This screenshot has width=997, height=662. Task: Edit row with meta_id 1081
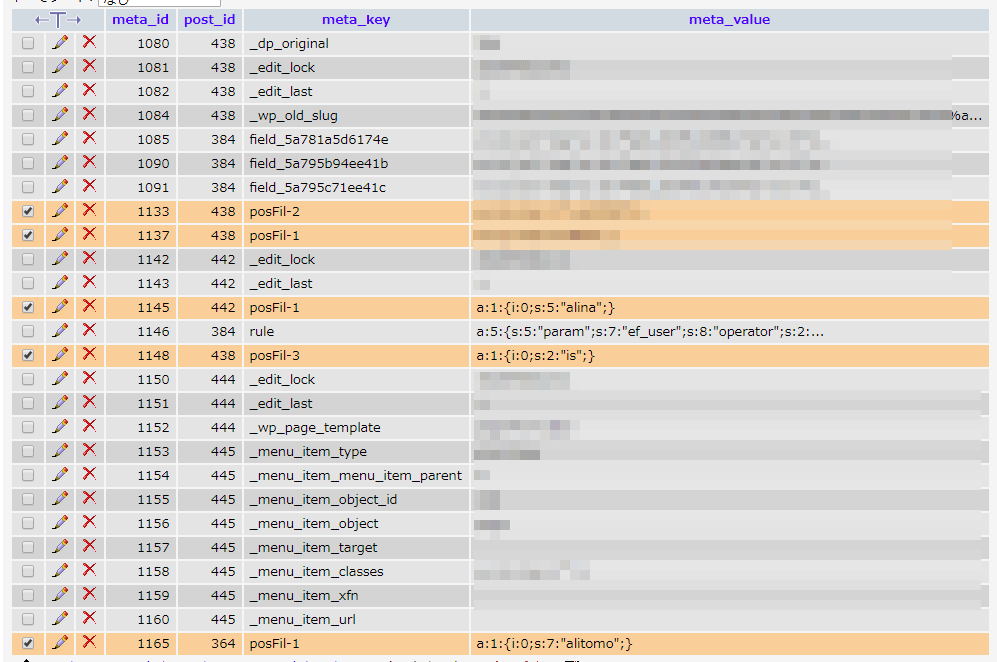60,67
